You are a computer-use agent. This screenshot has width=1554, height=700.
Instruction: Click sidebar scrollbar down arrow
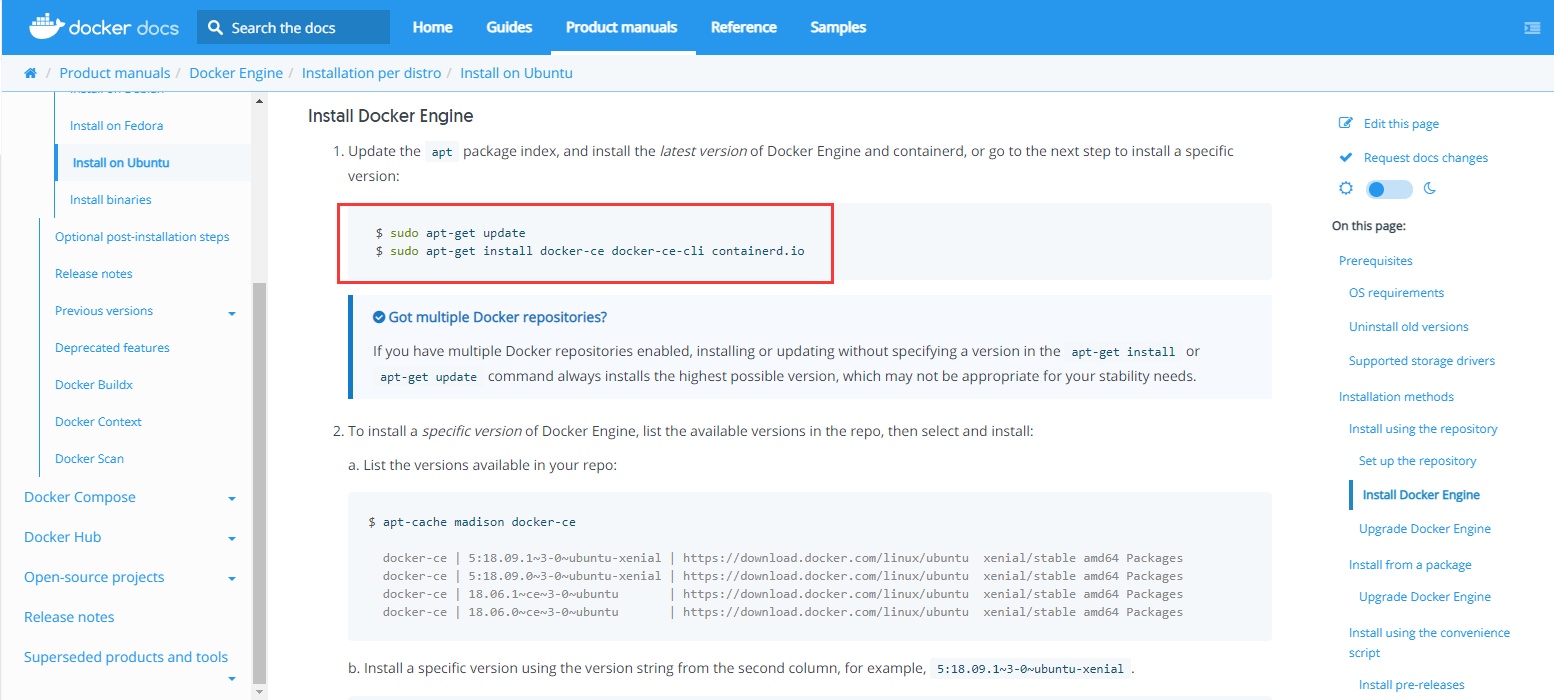click(x=260, y=691)
